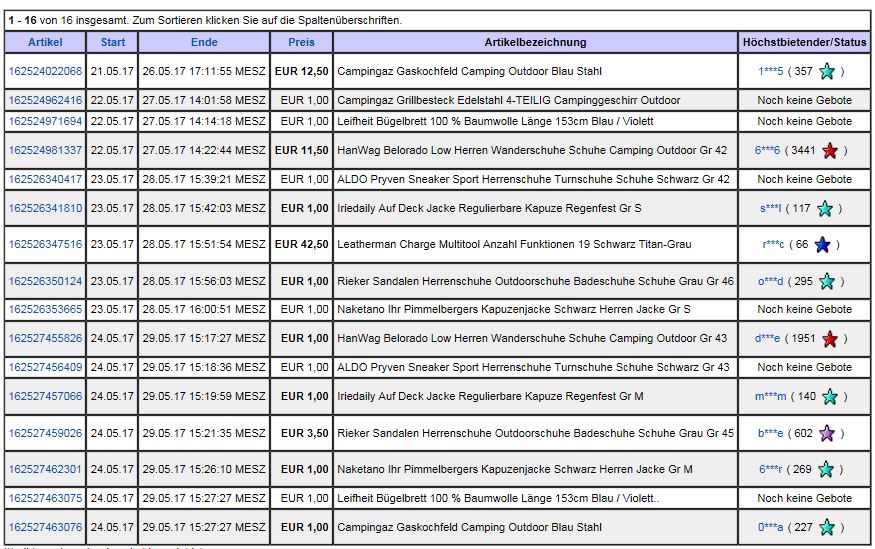875x549 pixels.
Task: Click price EUR 12,50
Action: point(301,71)
